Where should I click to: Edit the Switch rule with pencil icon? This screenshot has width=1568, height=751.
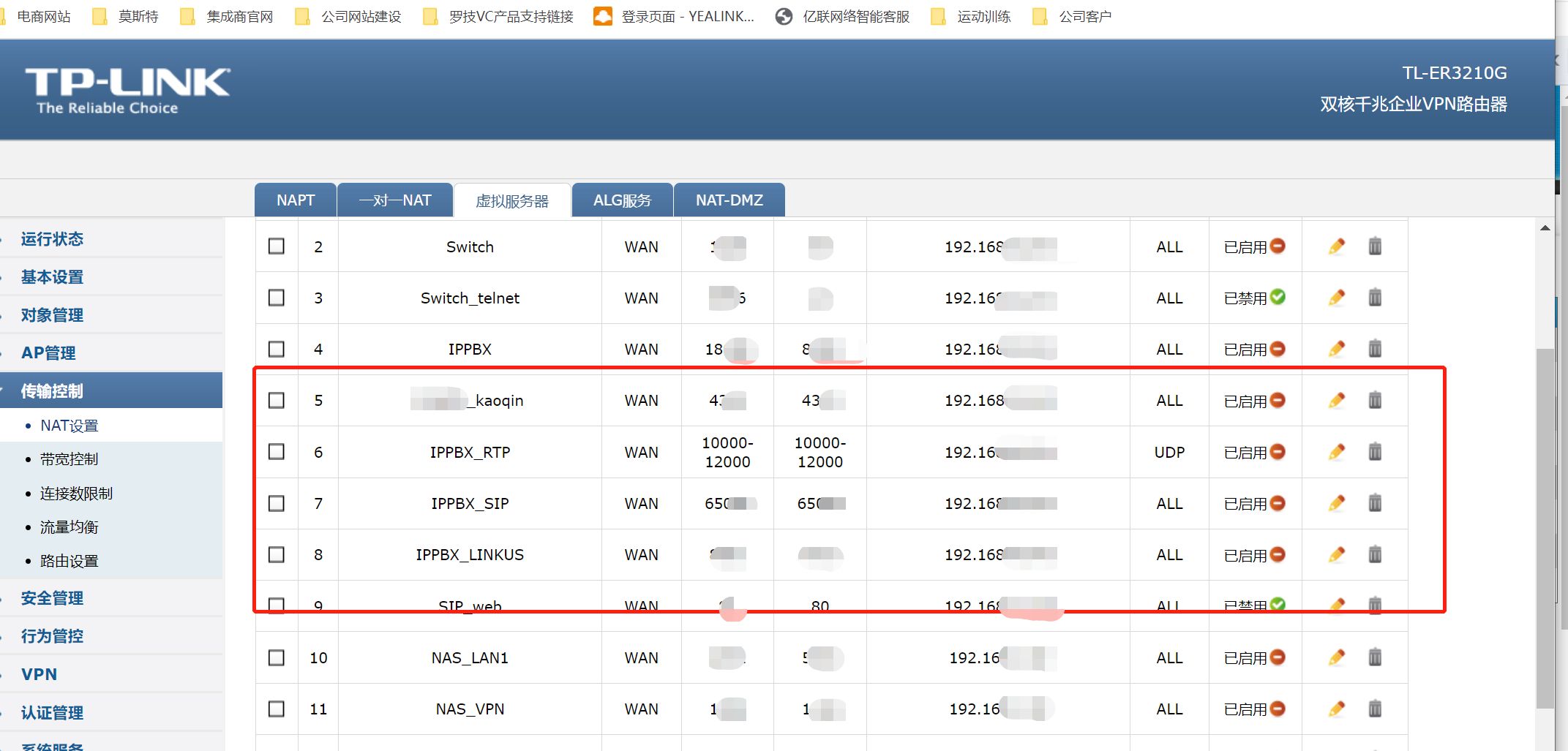[1336, 246]
